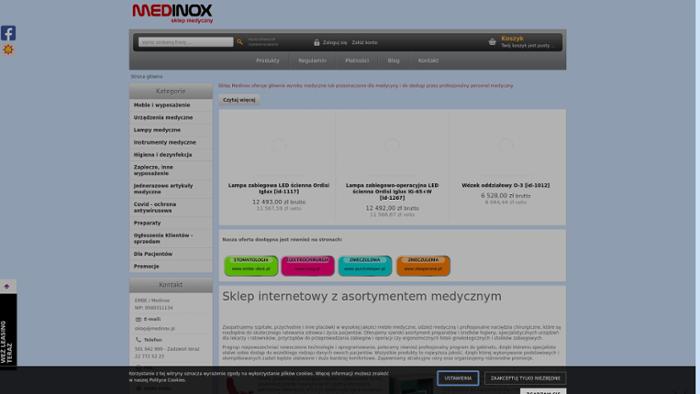Open category Dla Pacjentów
The width and height of the screenshot is (700, 394).
(153, 254)
